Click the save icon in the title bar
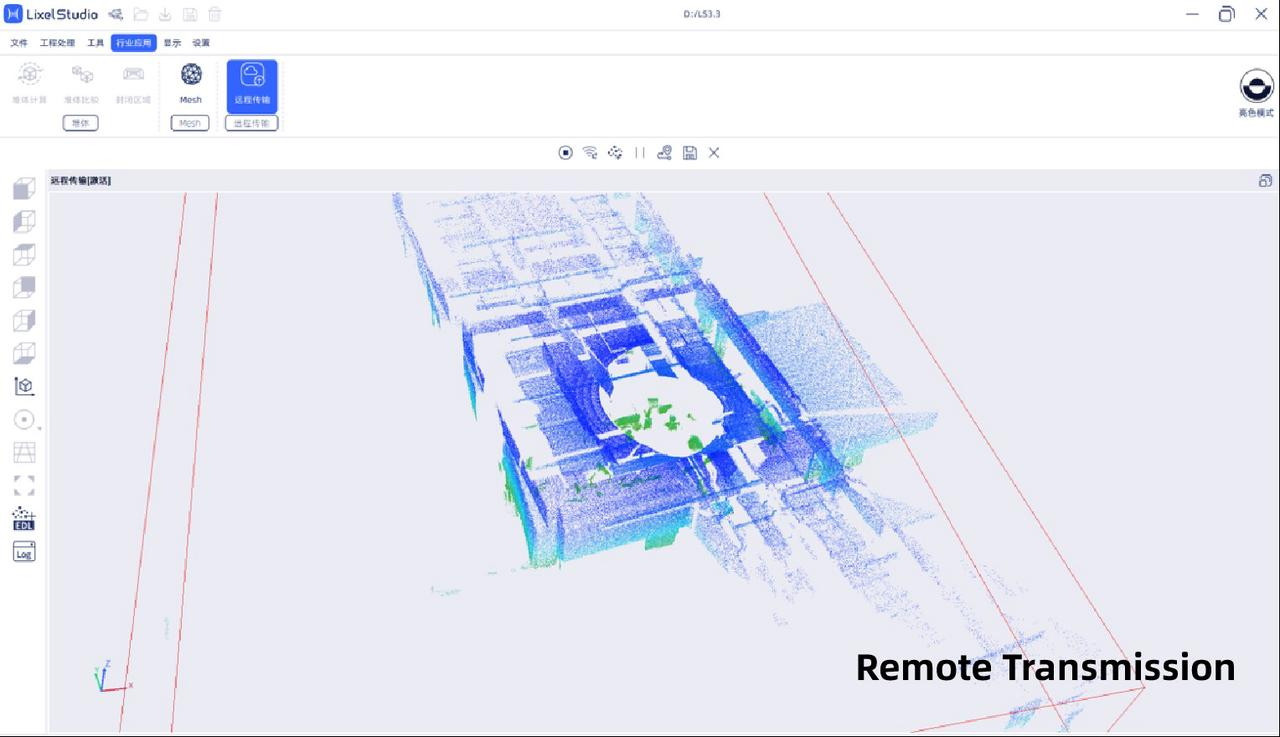 pos(190,14)
